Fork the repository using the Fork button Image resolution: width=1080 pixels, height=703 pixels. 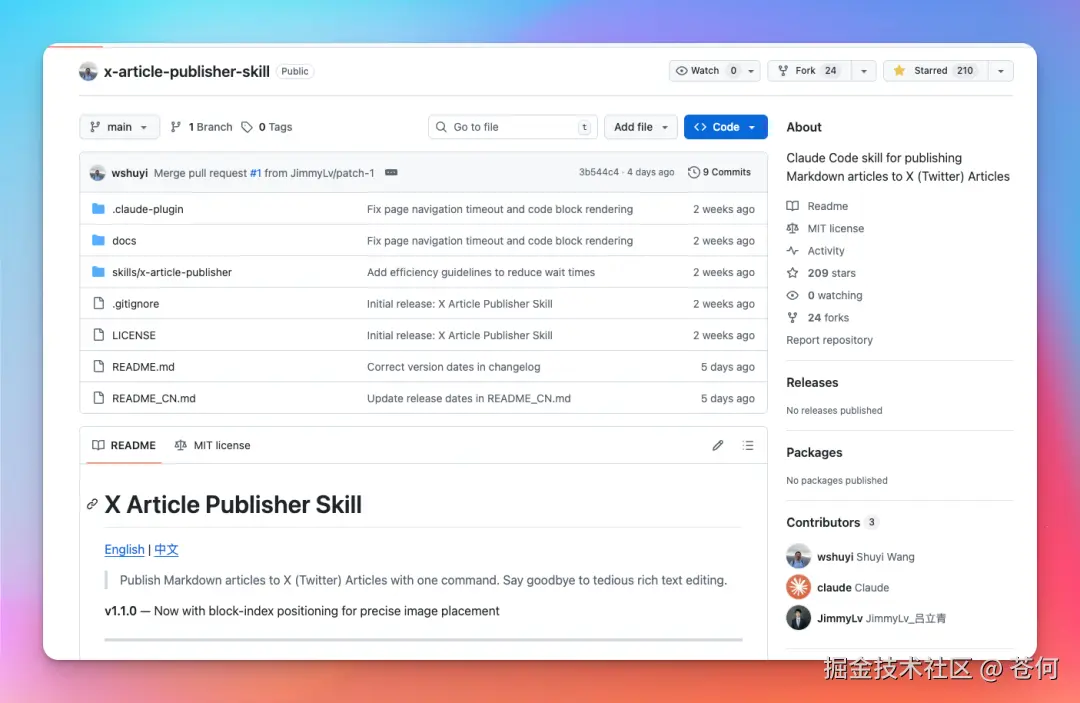(x=809, y=71)
